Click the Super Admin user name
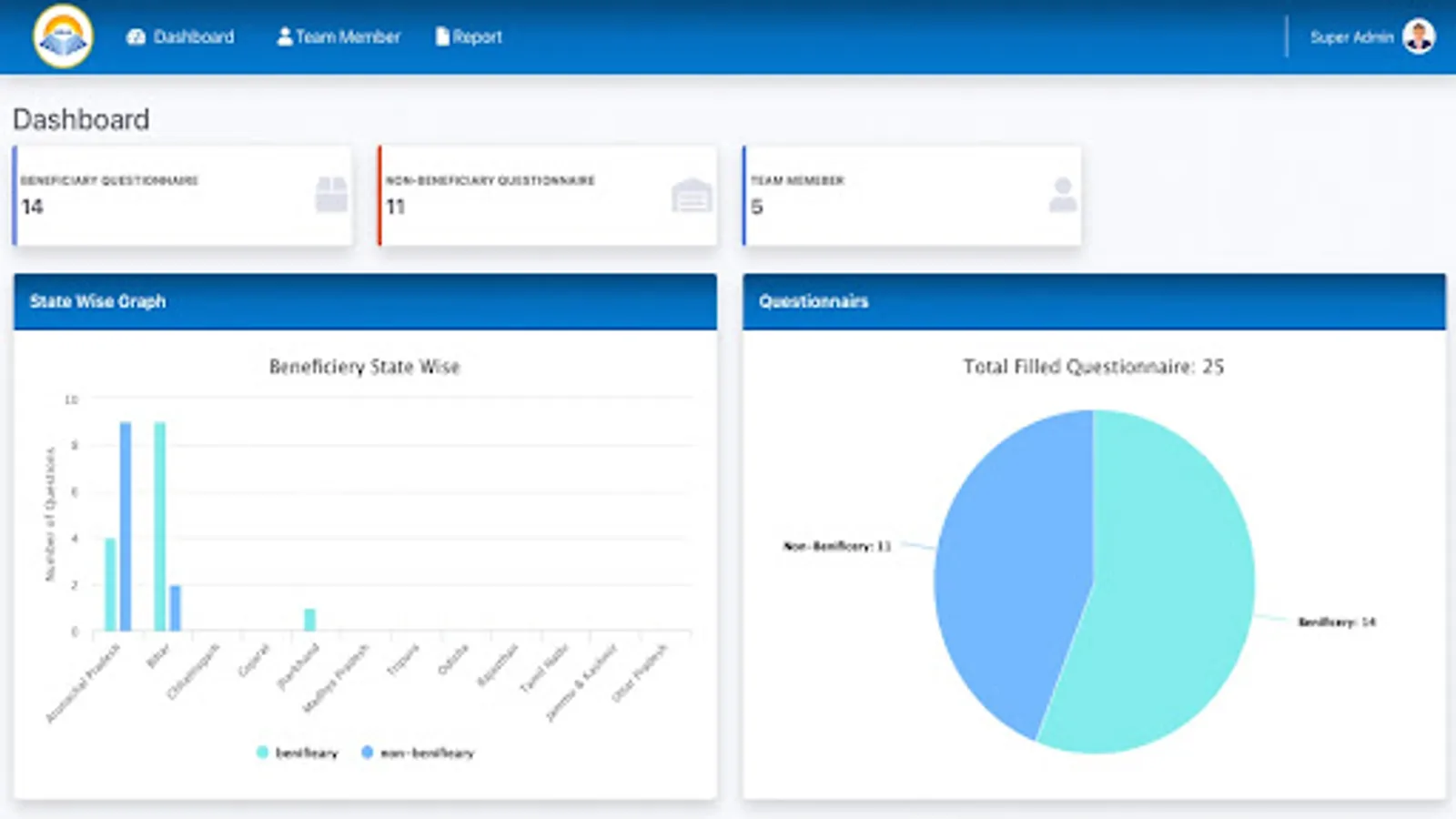 [x=1351, y=37]
